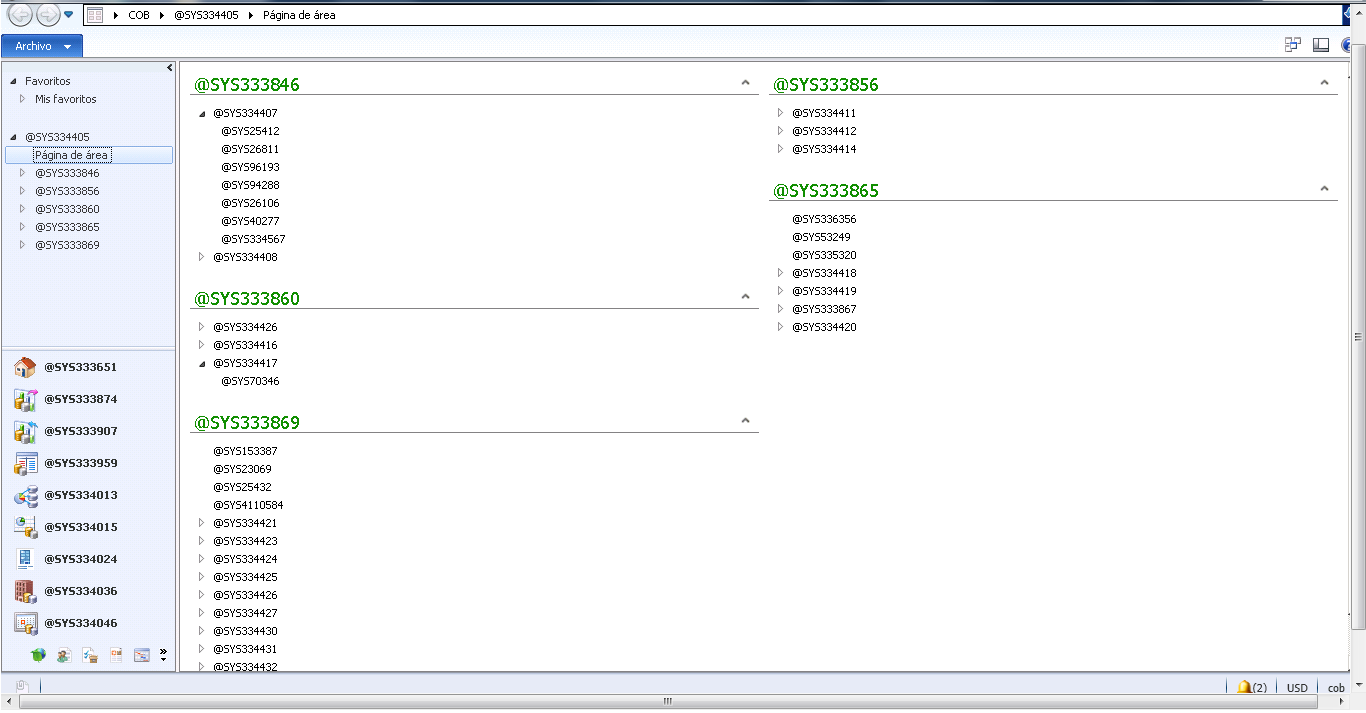Expand the @SYS334408 tree node
The image size is (1366, 713).
[x=202, y=257]
